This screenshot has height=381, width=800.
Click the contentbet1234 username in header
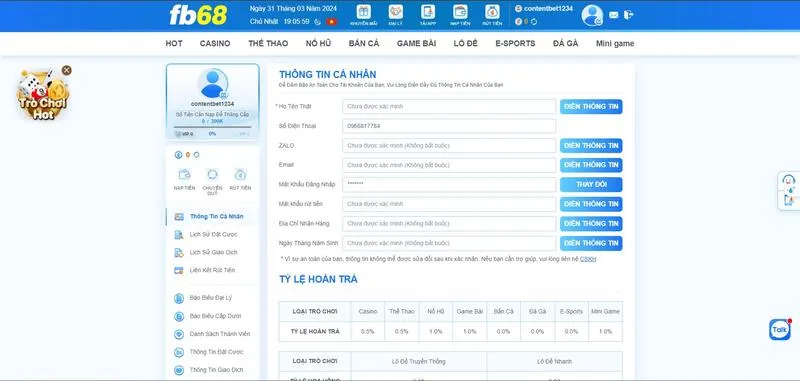548,9
